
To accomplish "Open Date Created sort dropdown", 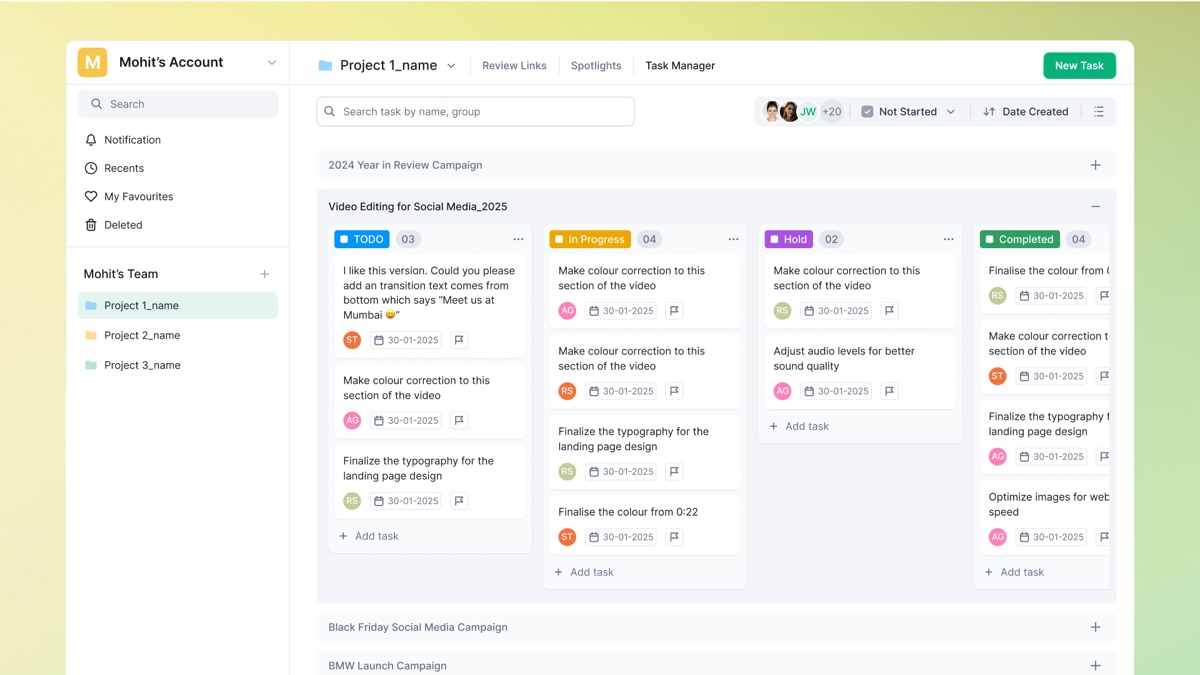I will [1025, 112].
